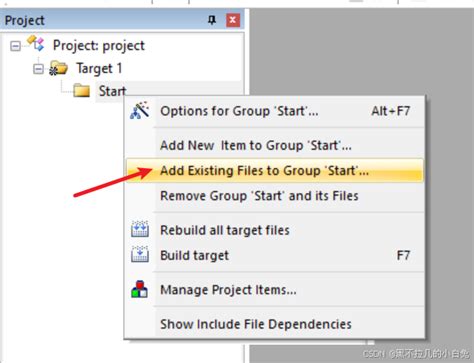
Task: Select the Target 1 label in tree
Action: [99, 68]
